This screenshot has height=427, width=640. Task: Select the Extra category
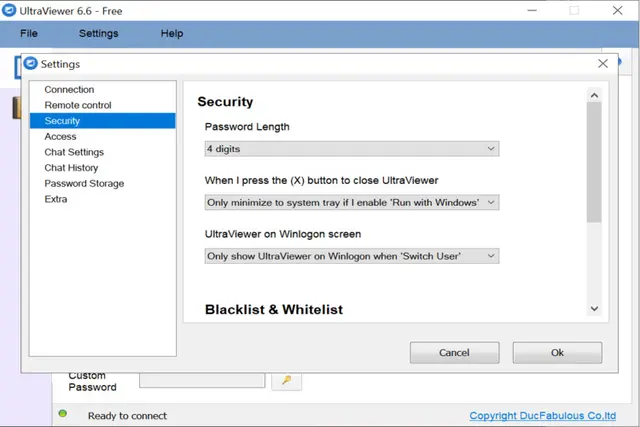pos(102,199)
